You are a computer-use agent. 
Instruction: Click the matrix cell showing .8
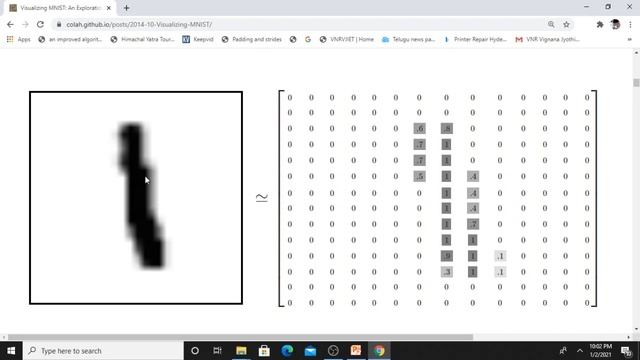(447, 129)
